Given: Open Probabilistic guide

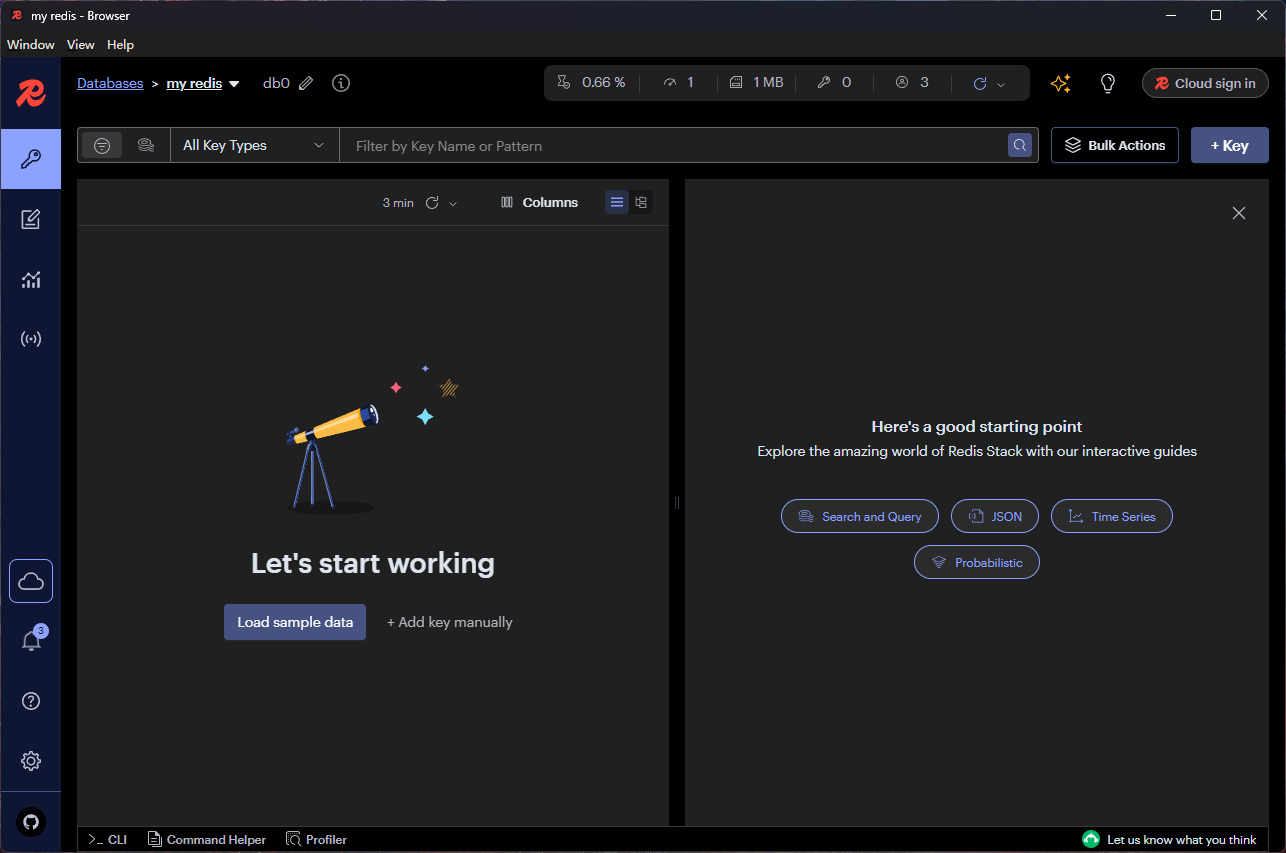Looking at the screenshot, I should click(977, 562).
